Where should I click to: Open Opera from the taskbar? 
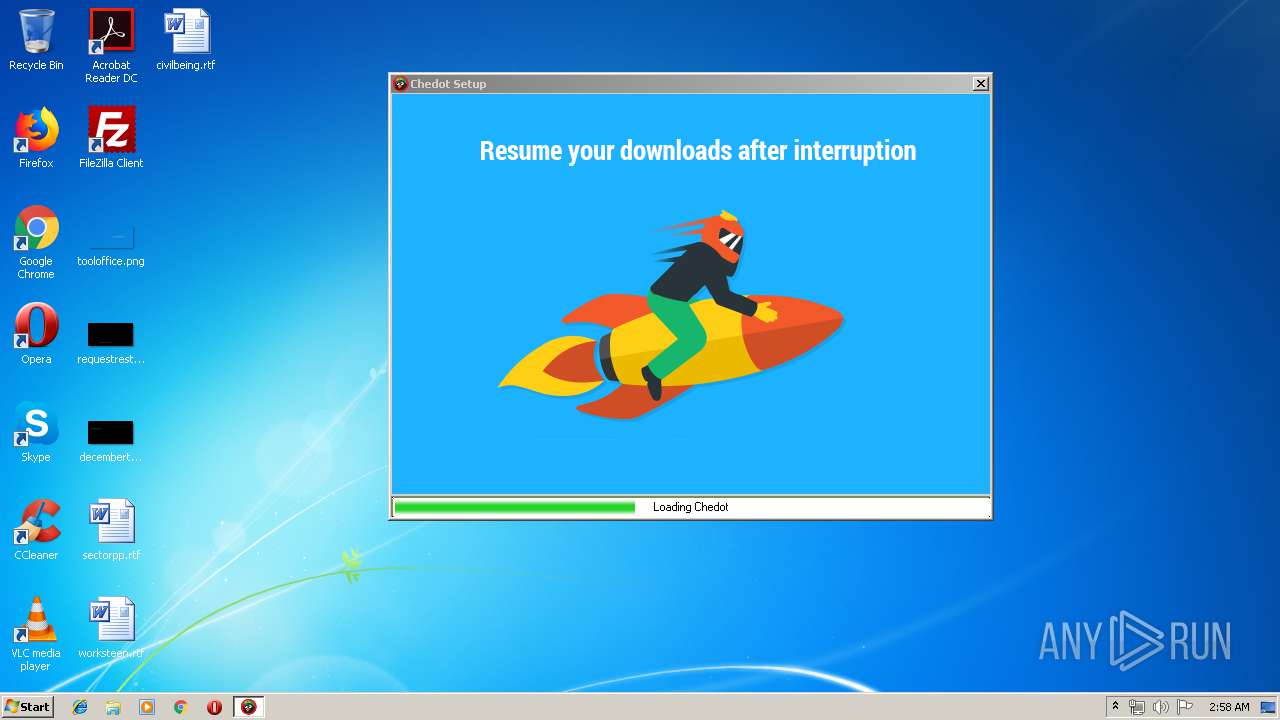click(x=214, y=707)
